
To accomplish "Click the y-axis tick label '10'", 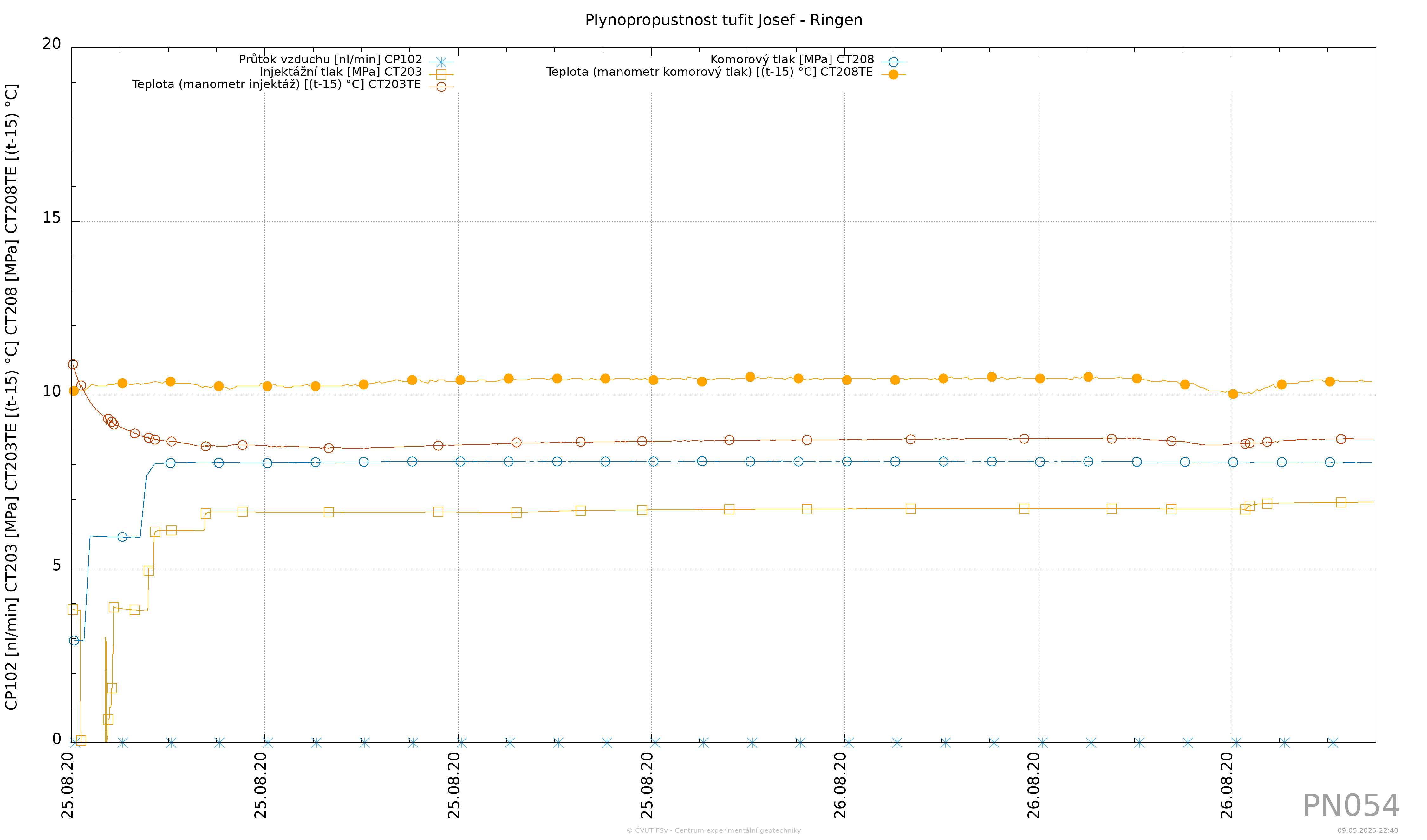I will click(51, 392).
